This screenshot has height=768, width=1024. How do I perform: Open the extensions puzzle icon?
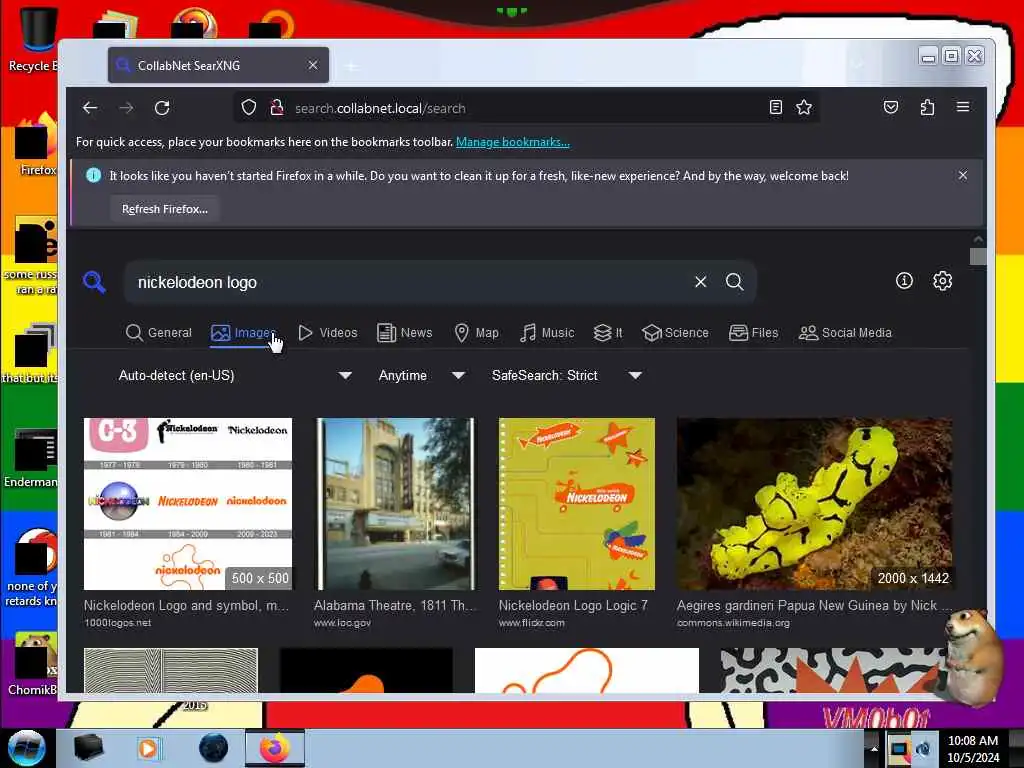[x=927, y=108]
